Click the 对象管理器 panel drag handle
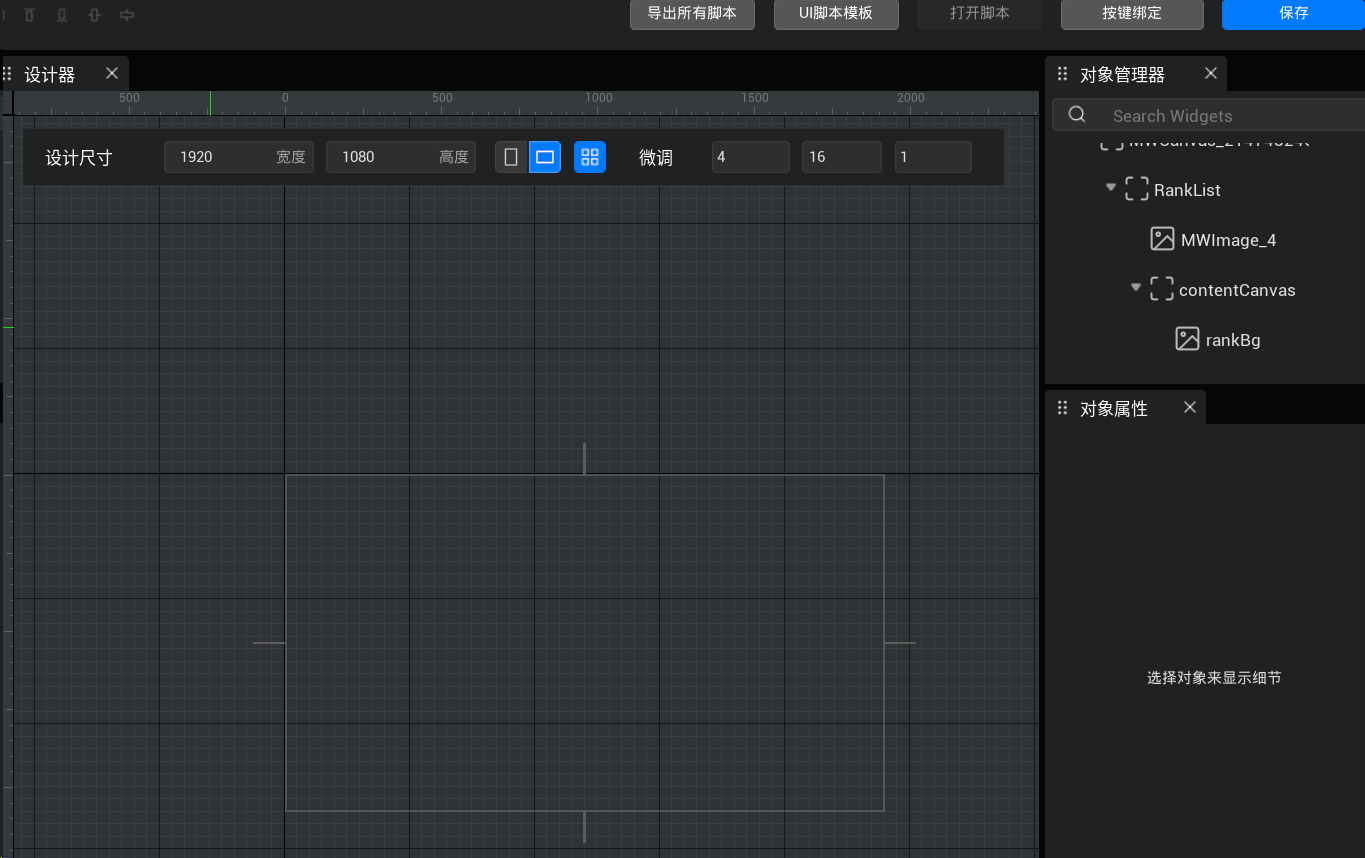Screen dimensions: 1365x858 pos(1062,74)
